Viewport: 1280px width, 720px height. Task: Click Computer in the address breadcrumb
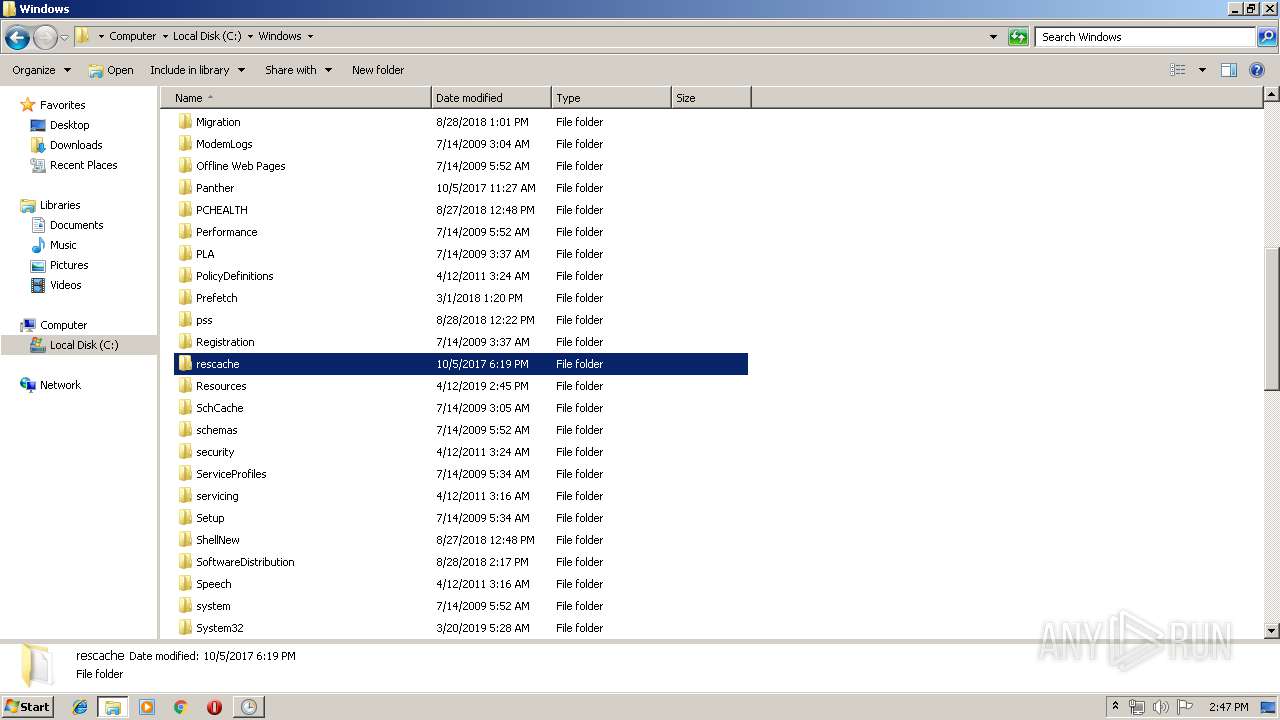pyautogui.click(x=133, y=36)
